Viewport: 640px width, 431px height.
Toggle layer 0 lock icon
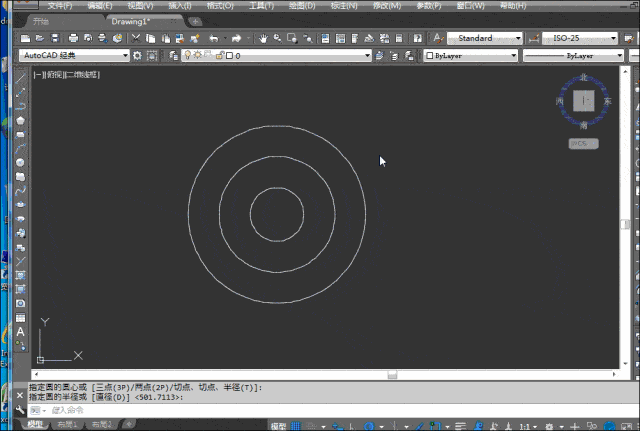220,55
